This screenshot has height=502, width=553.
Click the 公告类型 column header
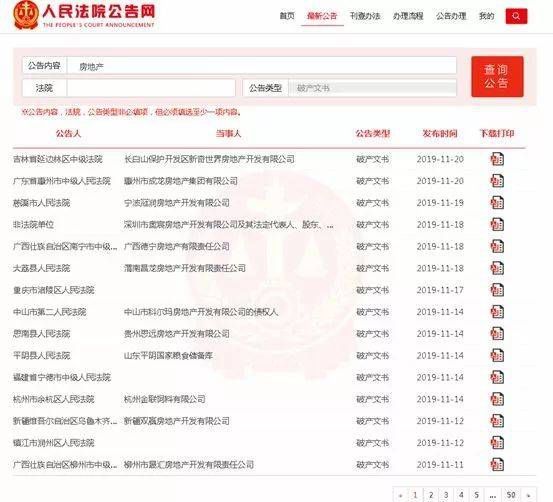tap(372, 133)
